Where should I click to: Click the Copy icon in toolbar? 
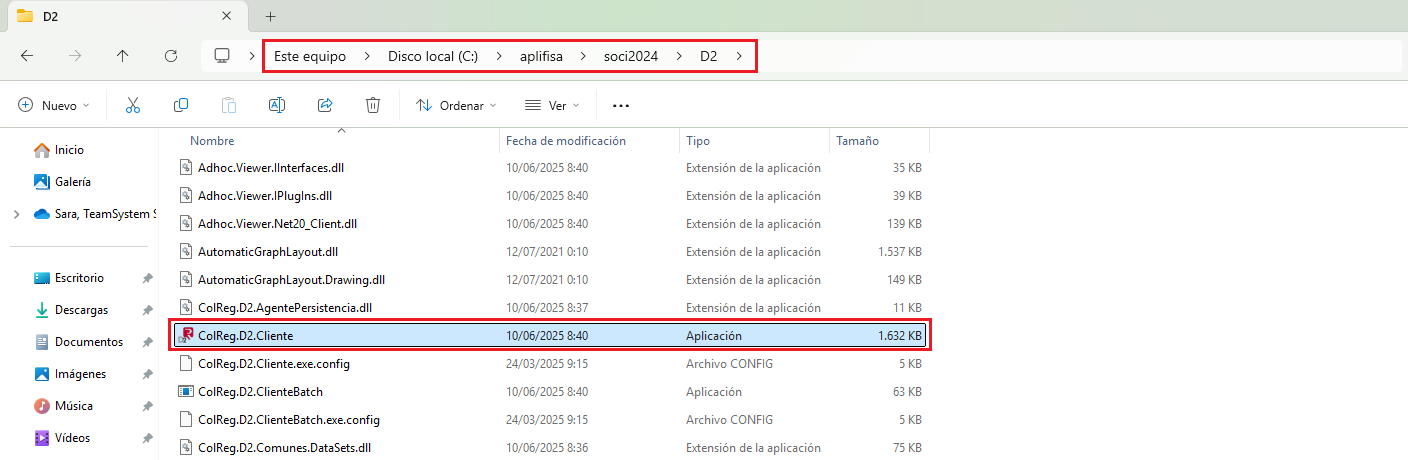(x=181, y=105)
